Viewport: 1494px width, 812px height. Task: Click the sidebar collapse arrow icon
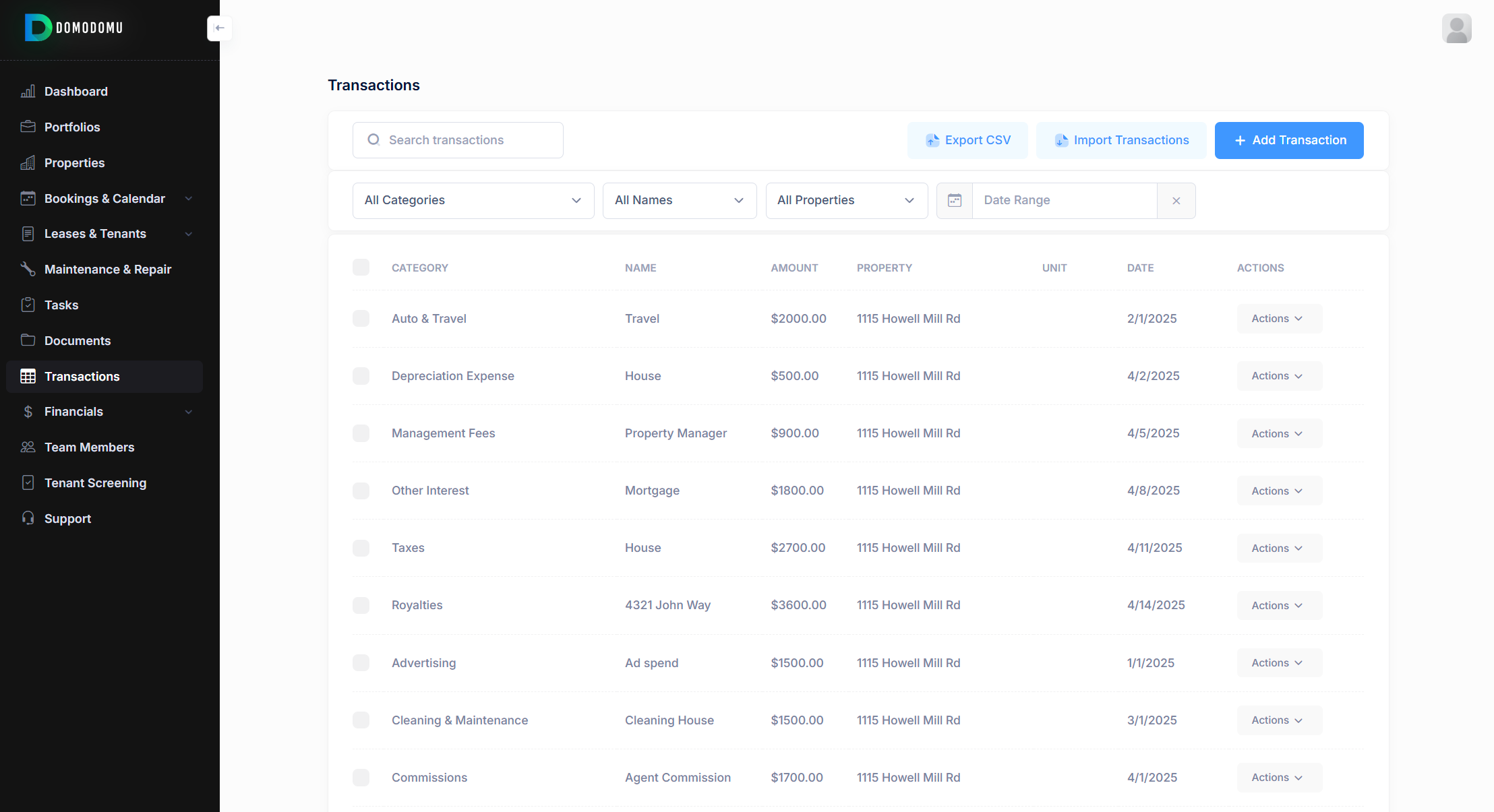219,28
